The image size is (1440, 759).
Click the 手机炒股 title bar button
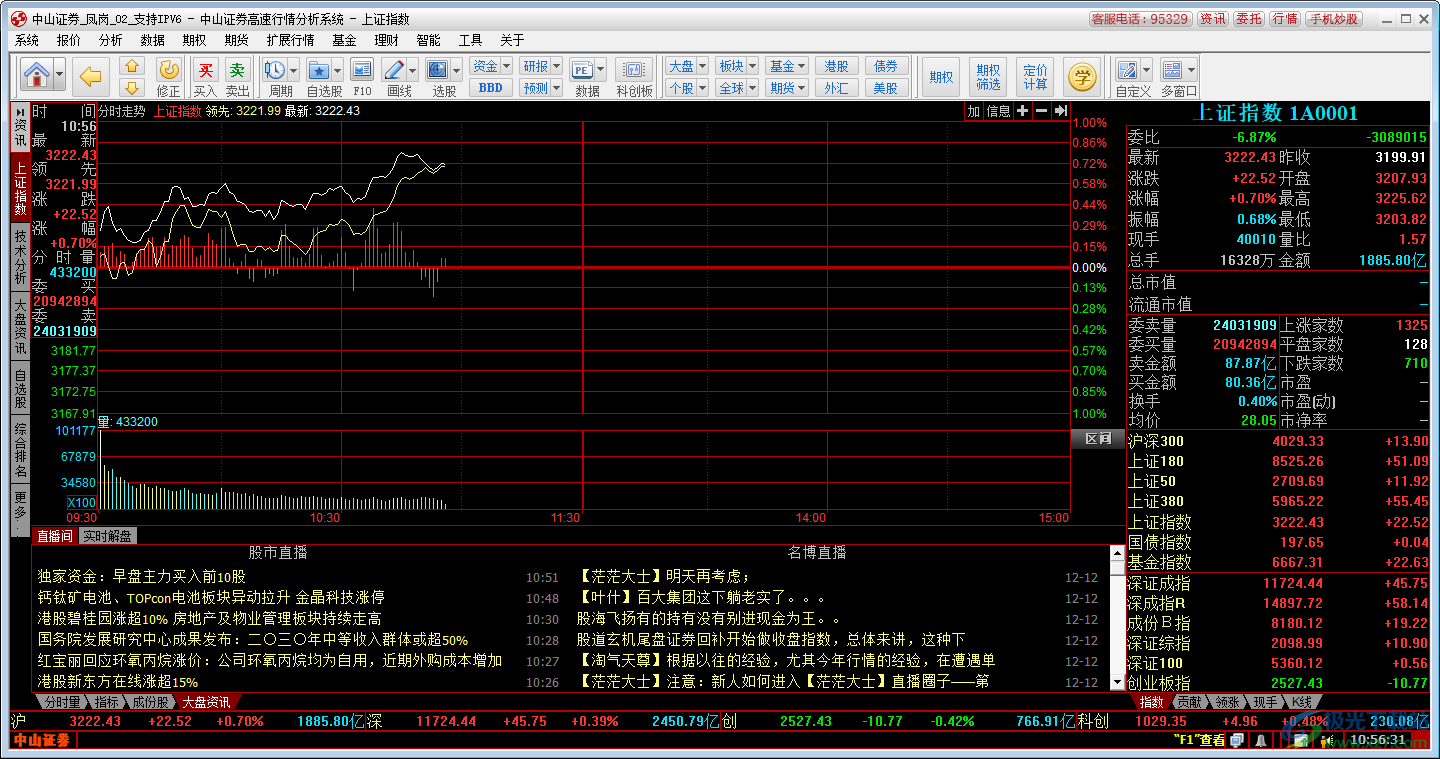(1335, 19)
